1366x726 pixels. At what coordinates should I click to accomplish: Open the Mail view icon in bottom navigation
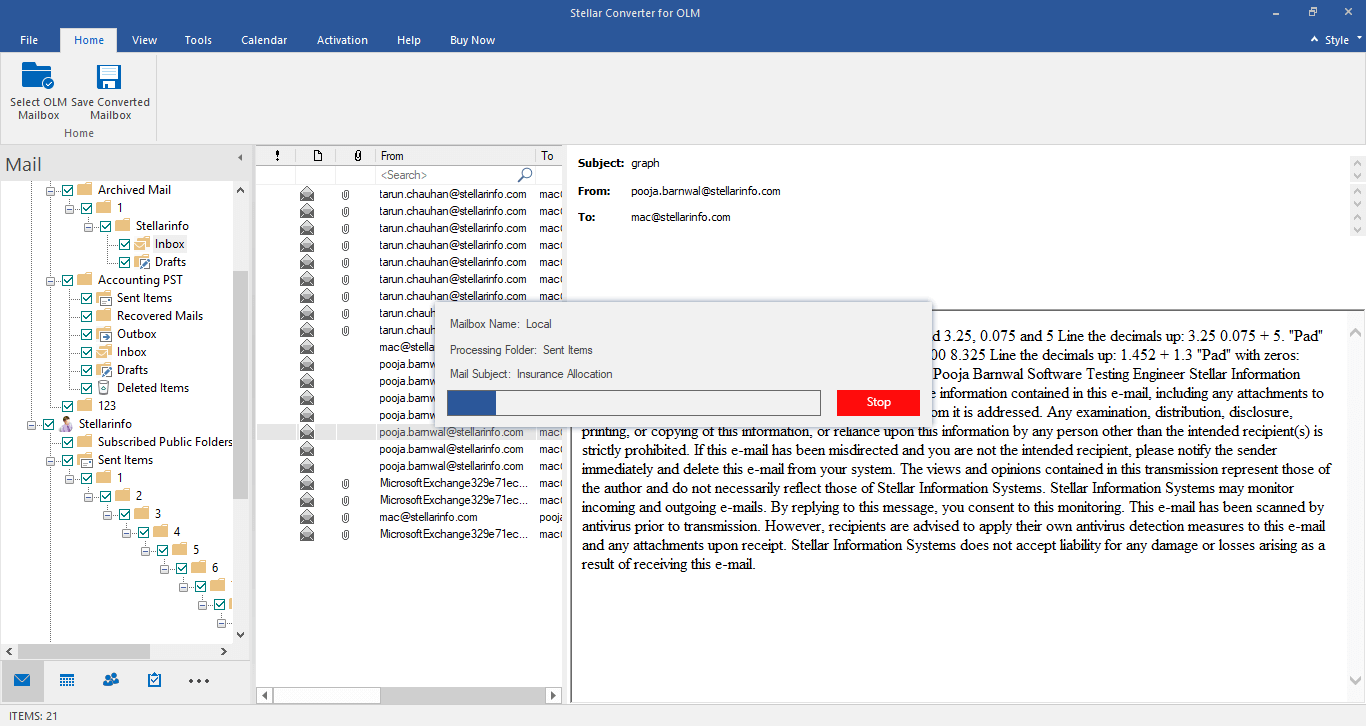22,680
